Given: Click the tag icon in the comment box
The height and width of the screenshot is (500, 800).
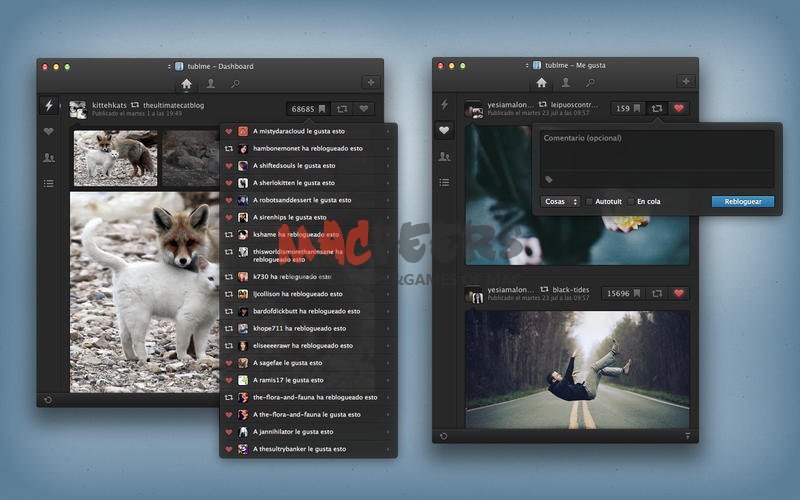Looking at the screenshot, I should click(549, 180).
